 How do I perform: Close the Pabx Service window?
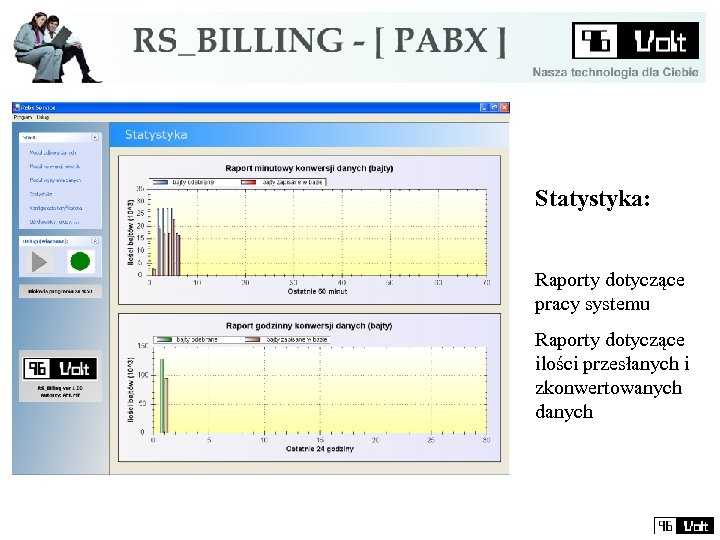[505, 107]
